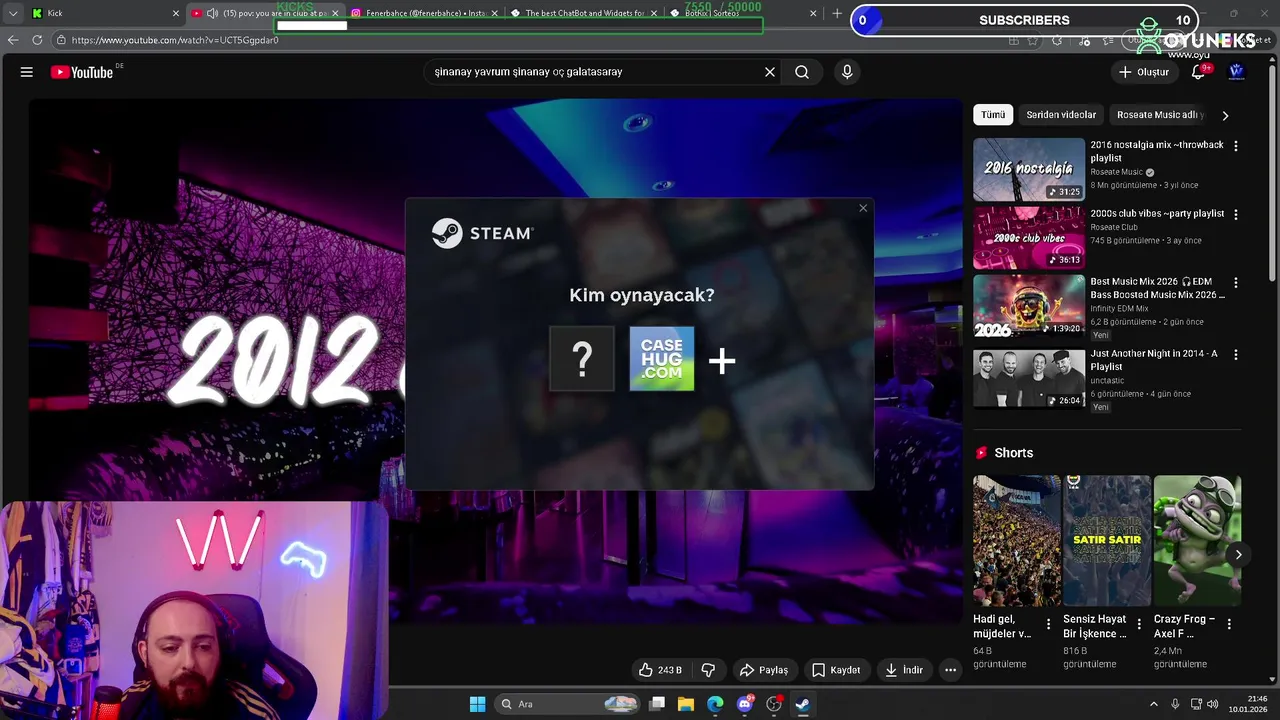Screen dimensions: 1280x720
Task: Open options for Crazy Frog short
Action: (x=1228, y=624)
